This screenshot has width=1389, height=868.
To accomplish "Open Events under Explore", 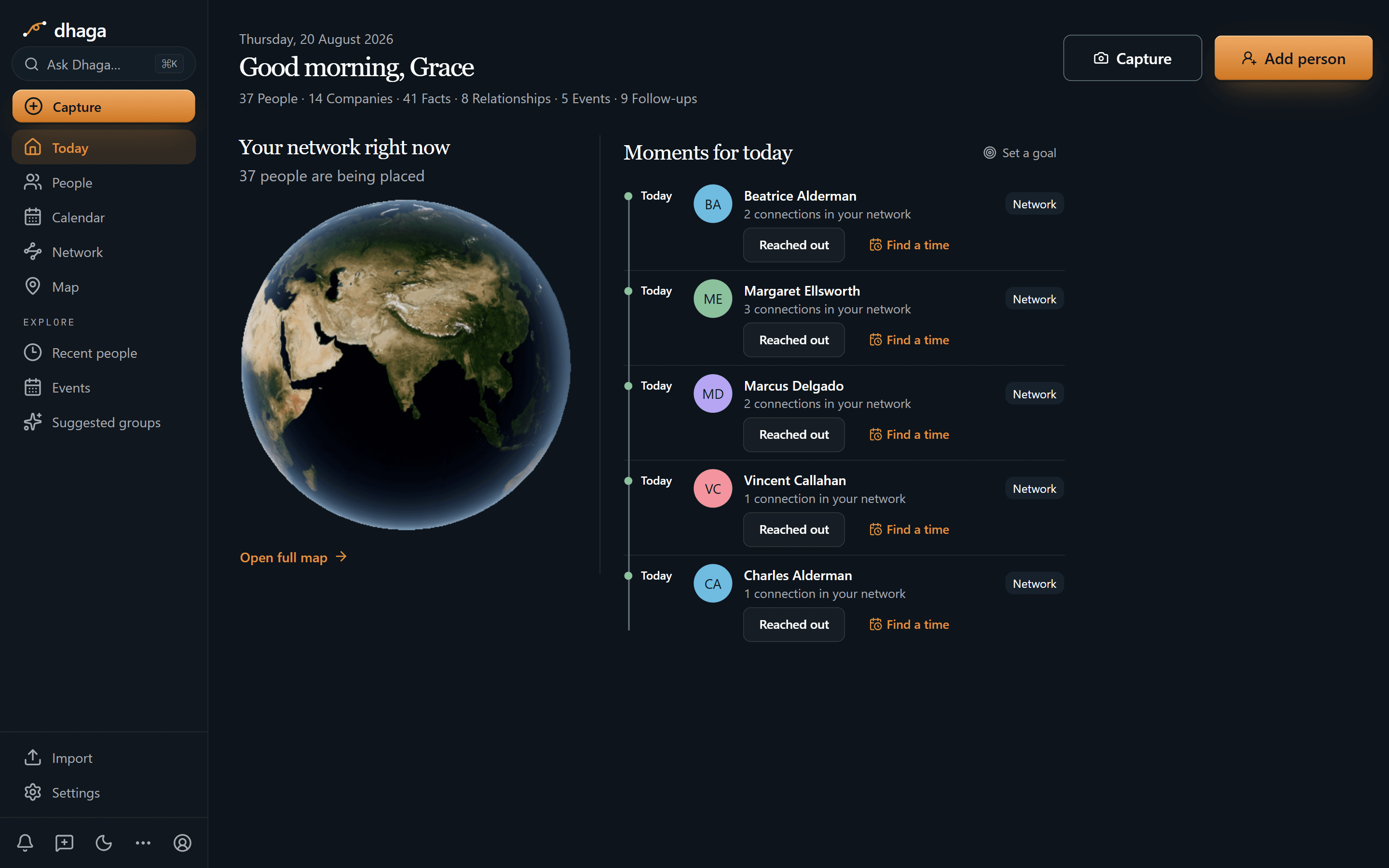I will pos(103,388).
